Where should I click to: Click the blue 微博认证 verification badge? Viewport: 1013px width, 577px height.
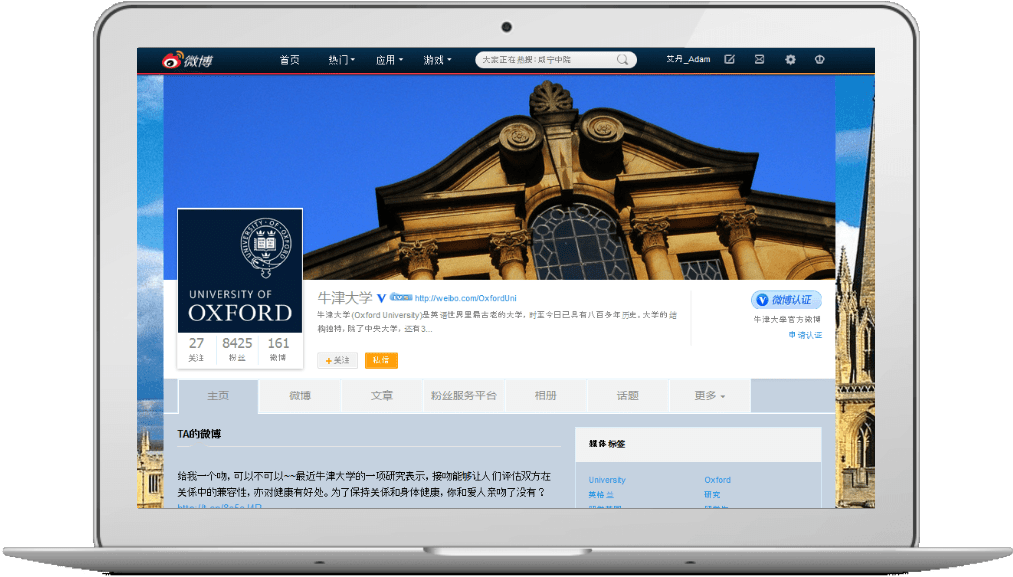click(785, 299)
